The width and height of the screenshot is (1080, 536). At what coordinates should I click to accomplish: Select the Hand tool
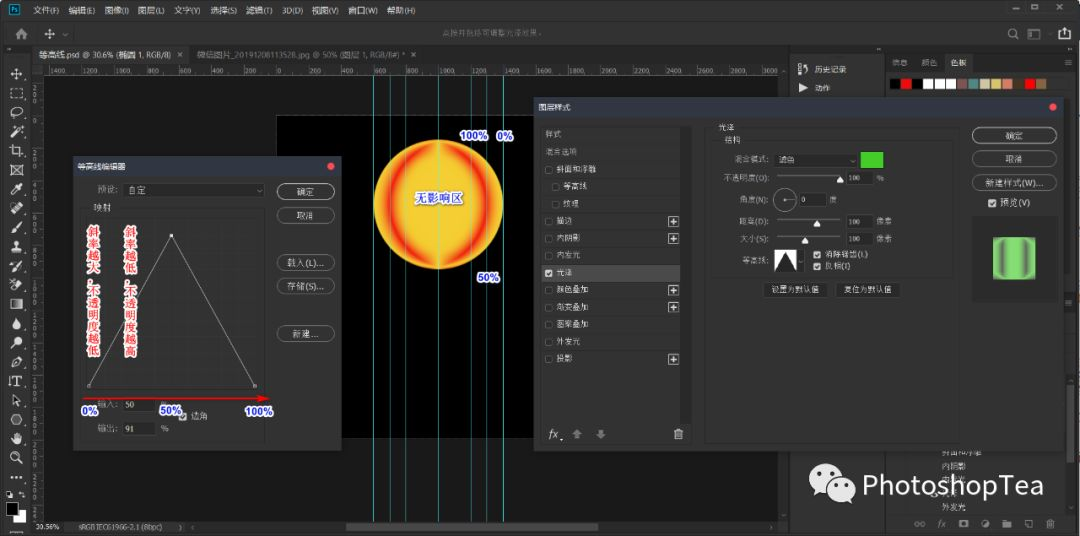17,437
